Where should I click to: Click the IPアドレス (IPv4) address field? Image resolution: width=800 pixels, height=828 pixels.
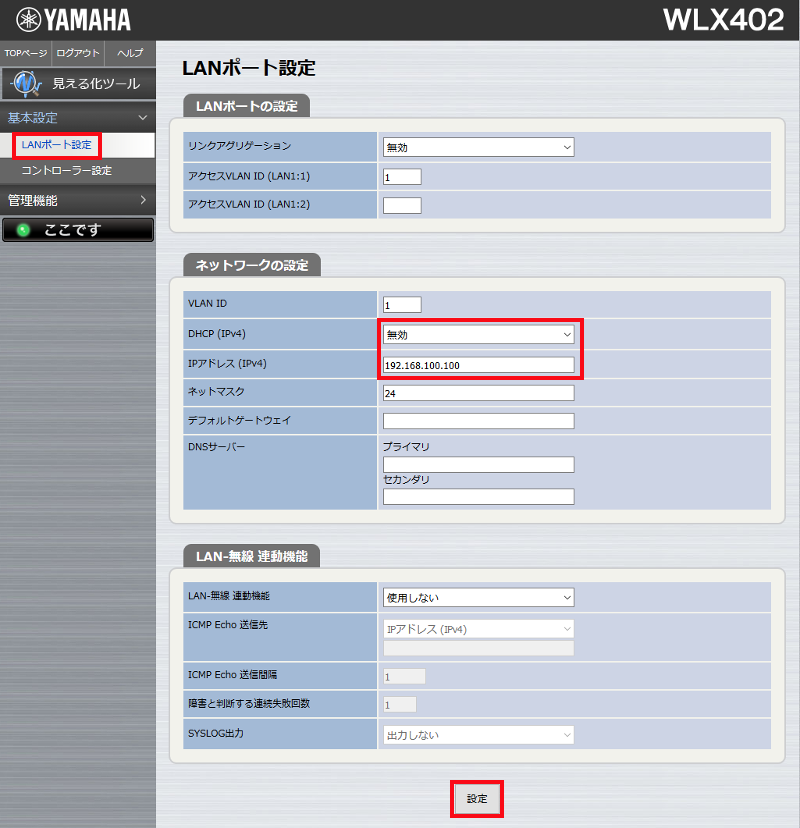coord(478,364)
